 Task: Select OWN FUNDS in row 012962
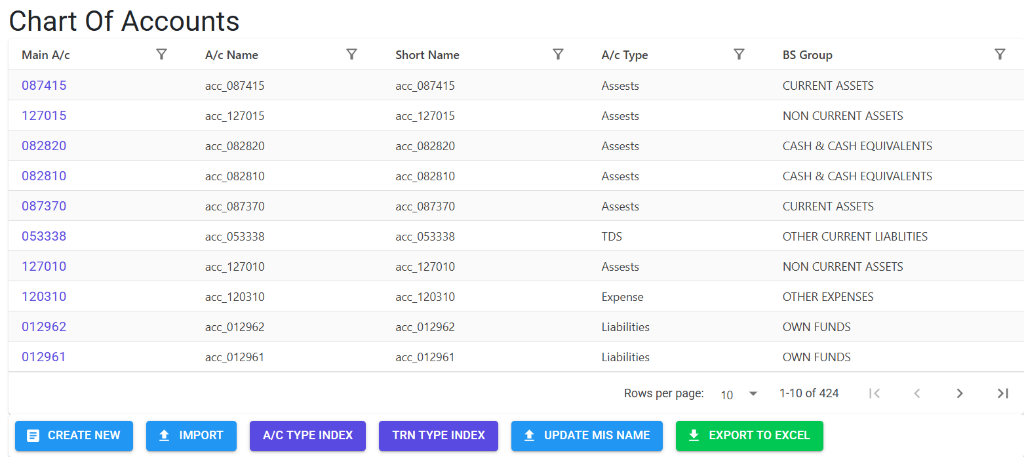(x=816, y=327)
